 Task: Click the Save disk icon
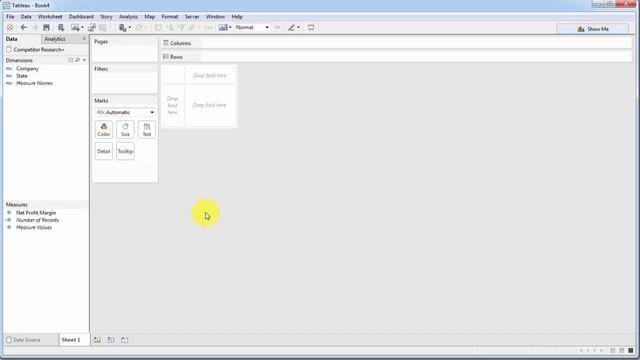pos(47,27)
